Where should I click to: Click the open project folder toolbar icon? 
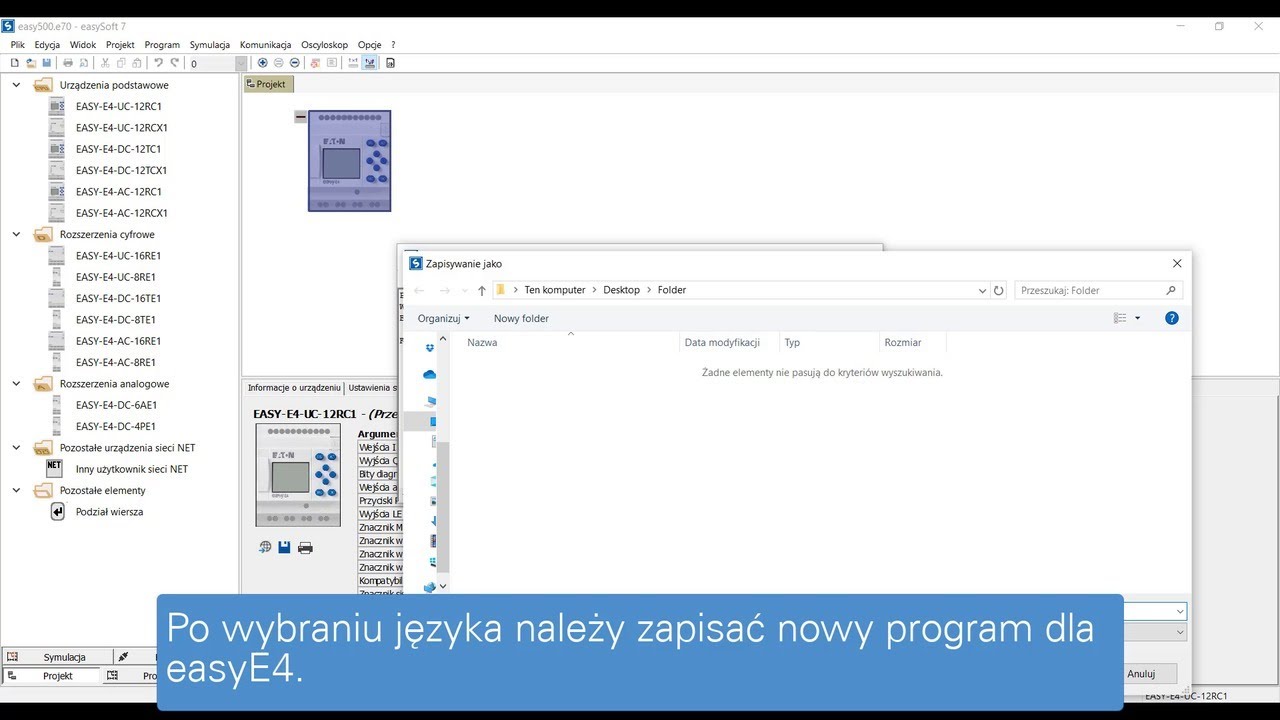(x=30, y=63)
